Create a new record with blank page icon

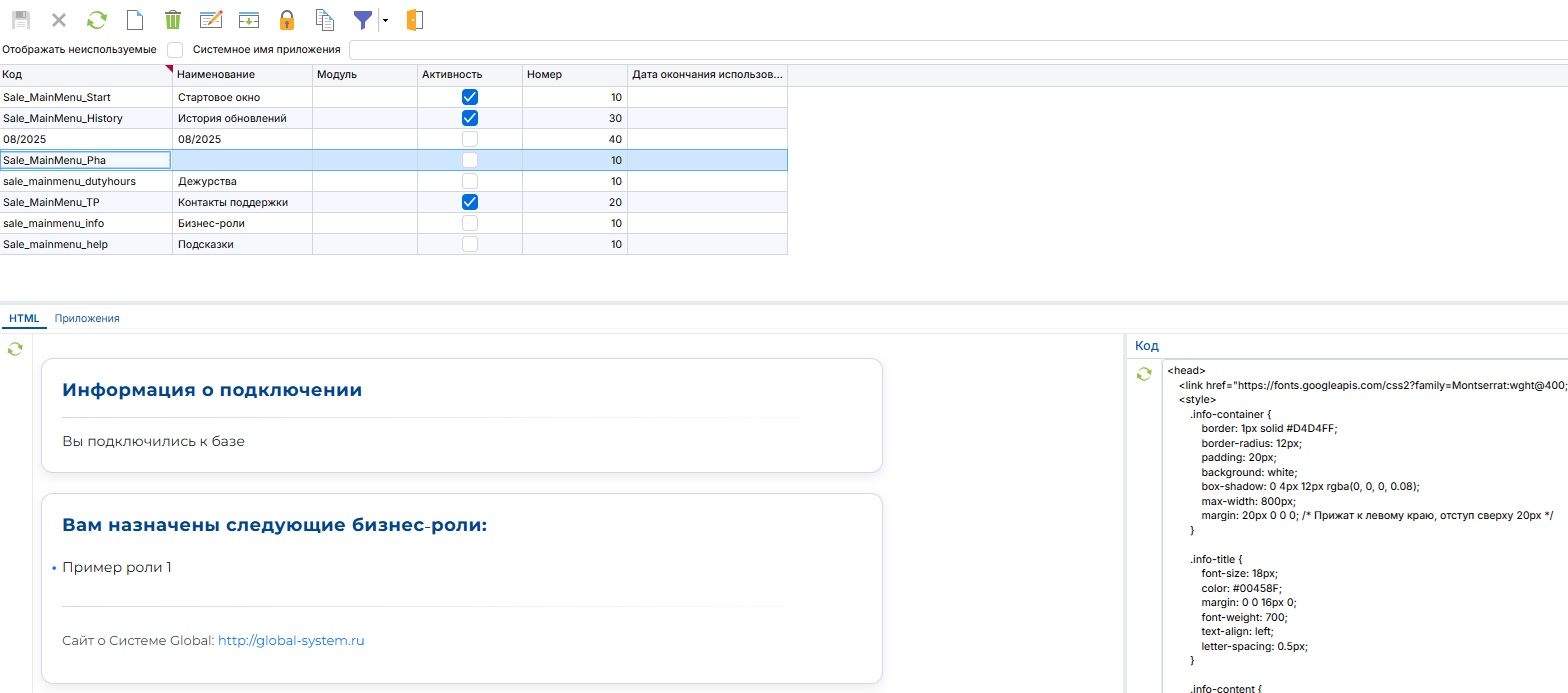pyautogui.click(x=135, y=20)
